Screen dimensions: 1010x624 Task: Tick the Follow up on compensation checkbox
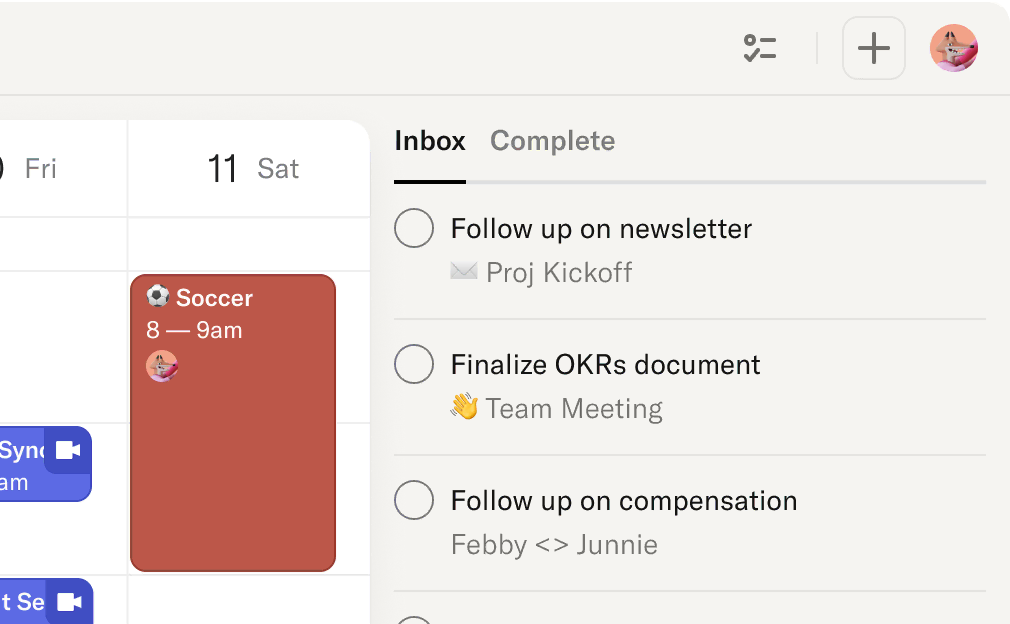point(414,500)
